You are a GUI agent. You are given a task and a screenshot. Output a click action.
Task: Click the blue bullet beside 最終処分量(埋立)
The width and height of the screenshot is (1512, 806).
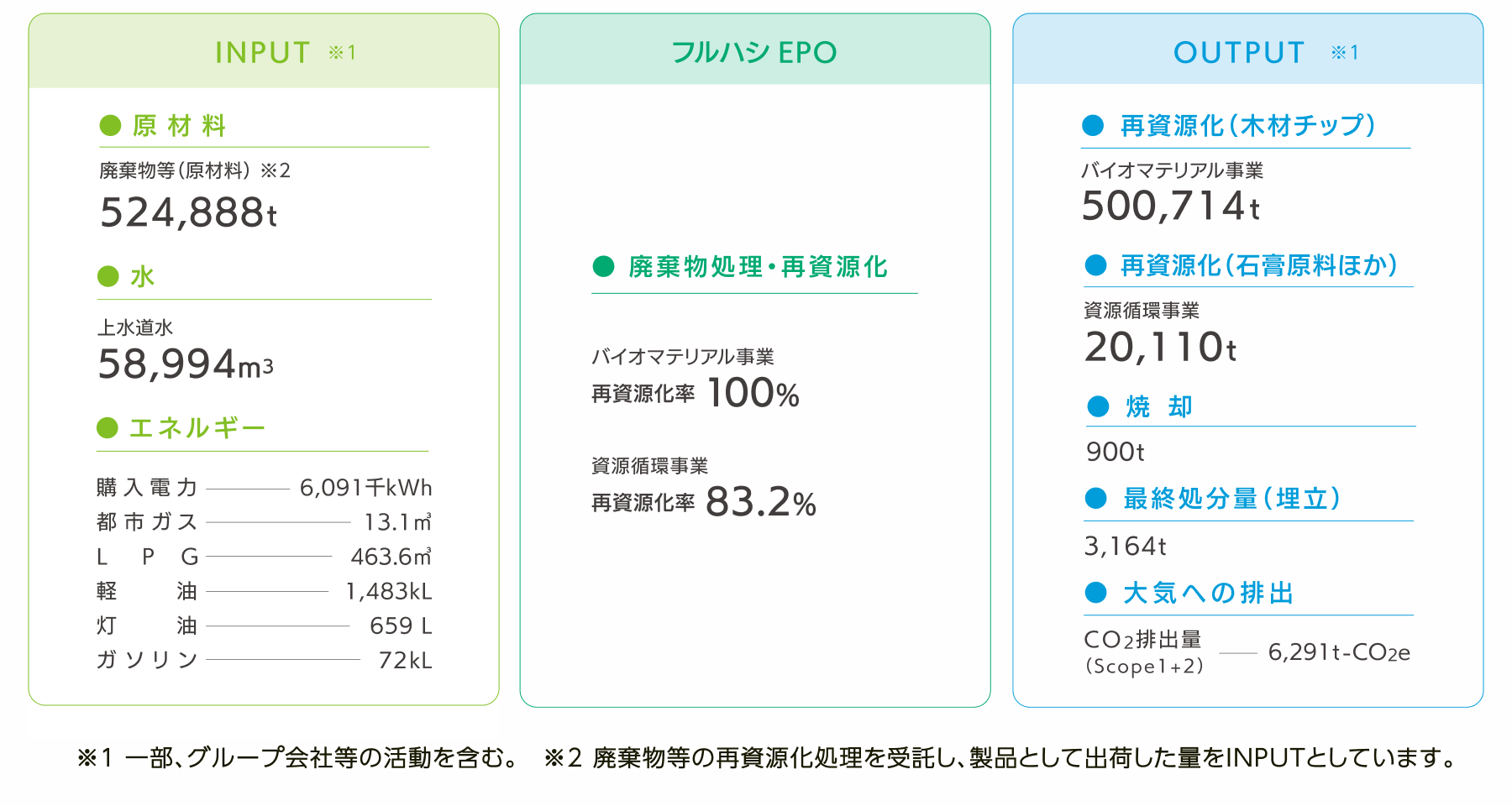pos(1095,499)
